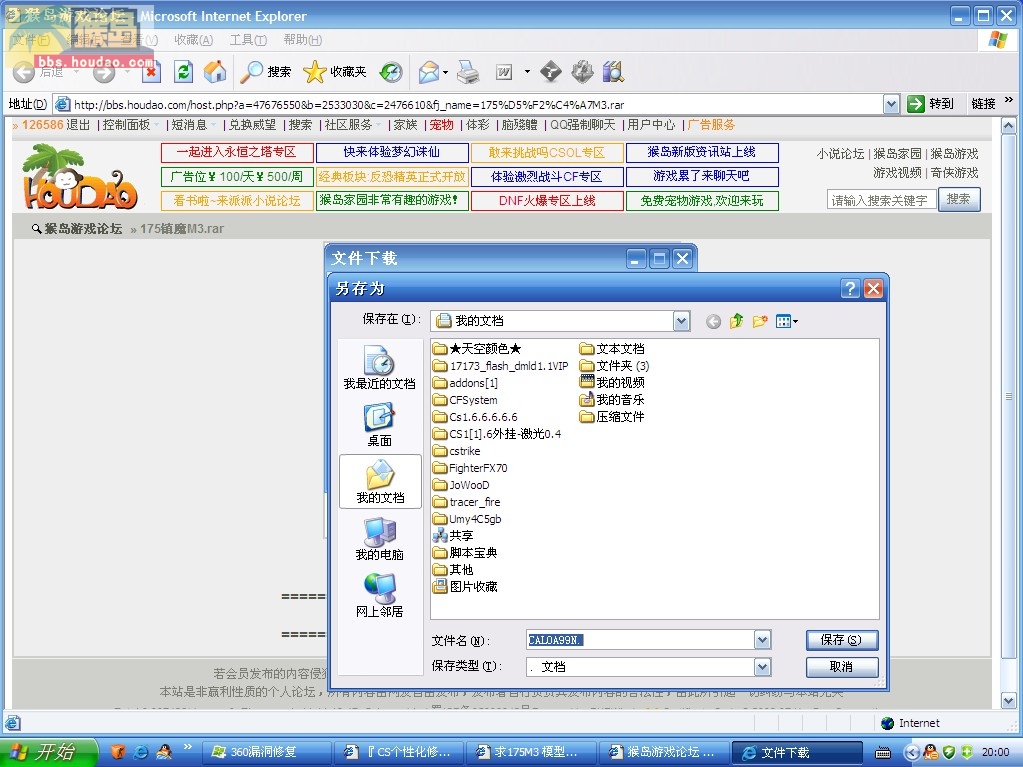The width and height of the screenshot is (1023, 767).
Task: Click the 请输入搜索关键字 search box
Action: coord(881,200)
